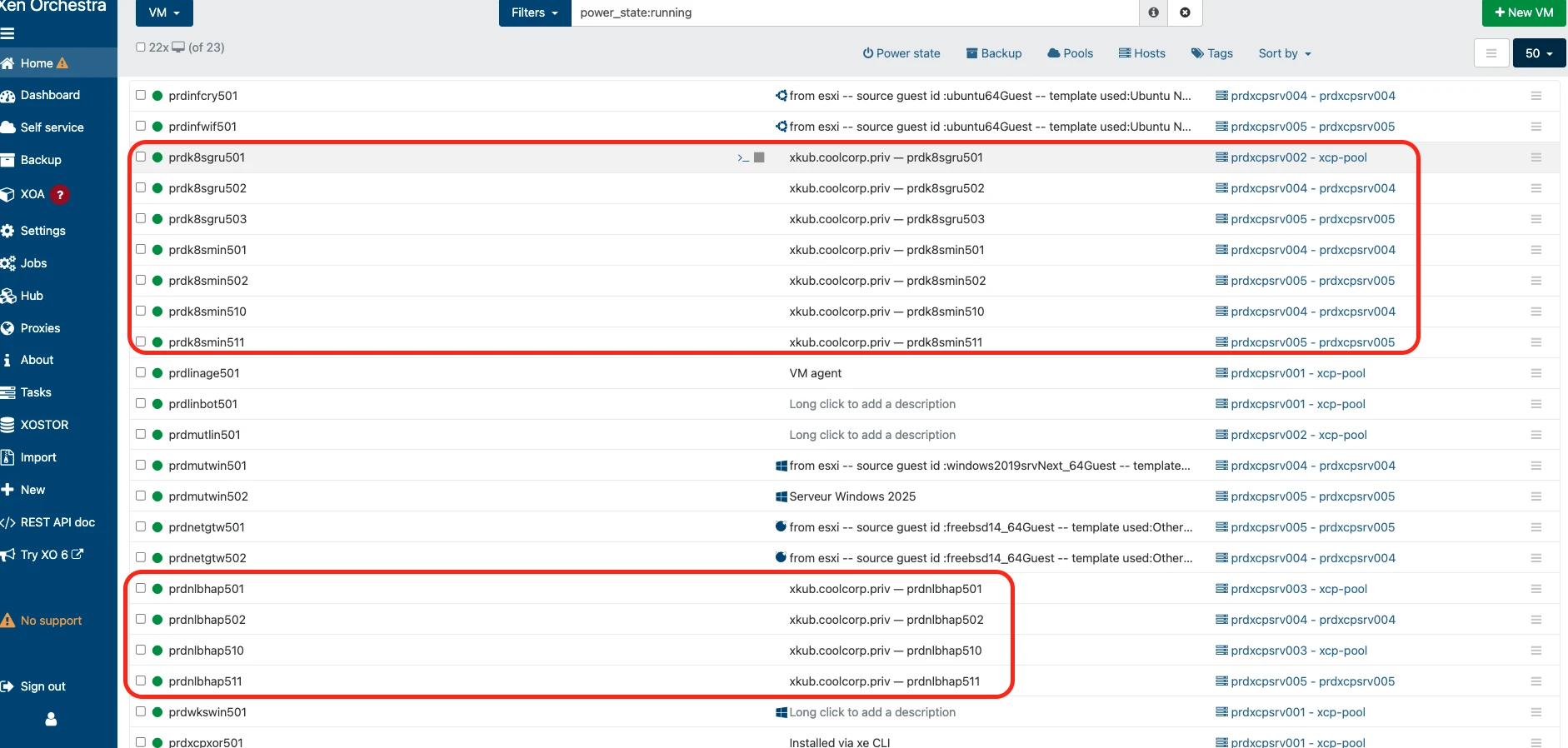Open row menu for prdk8sgru502
Screen dimensions: 1568x748
tap(1536, 188)
